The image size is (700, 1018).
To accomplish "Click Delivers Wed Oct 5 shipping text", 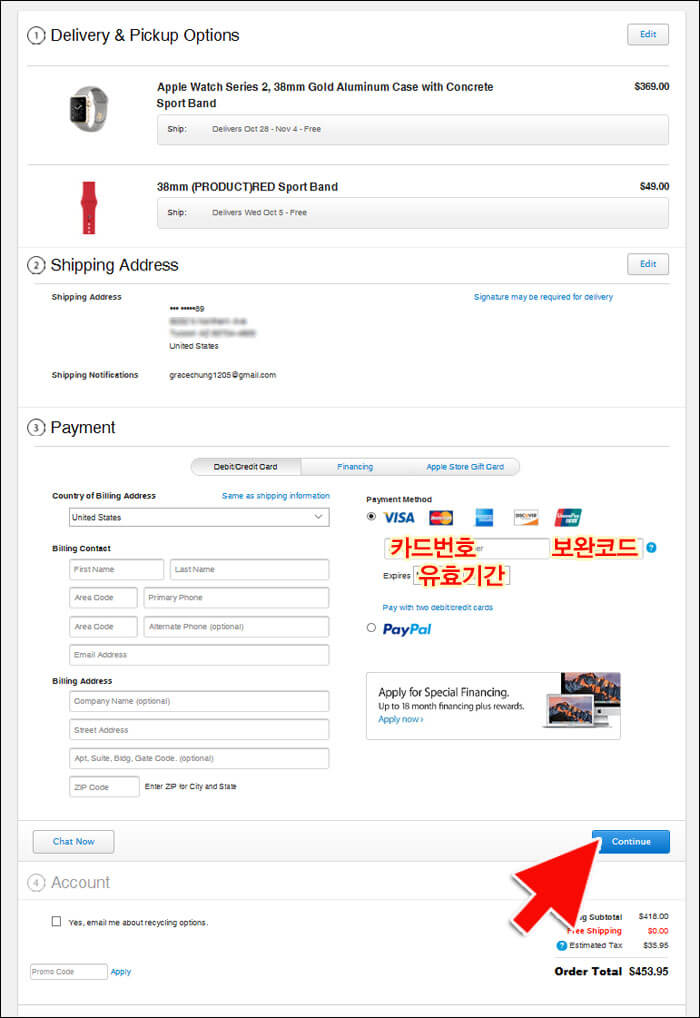I will (259, 212).
